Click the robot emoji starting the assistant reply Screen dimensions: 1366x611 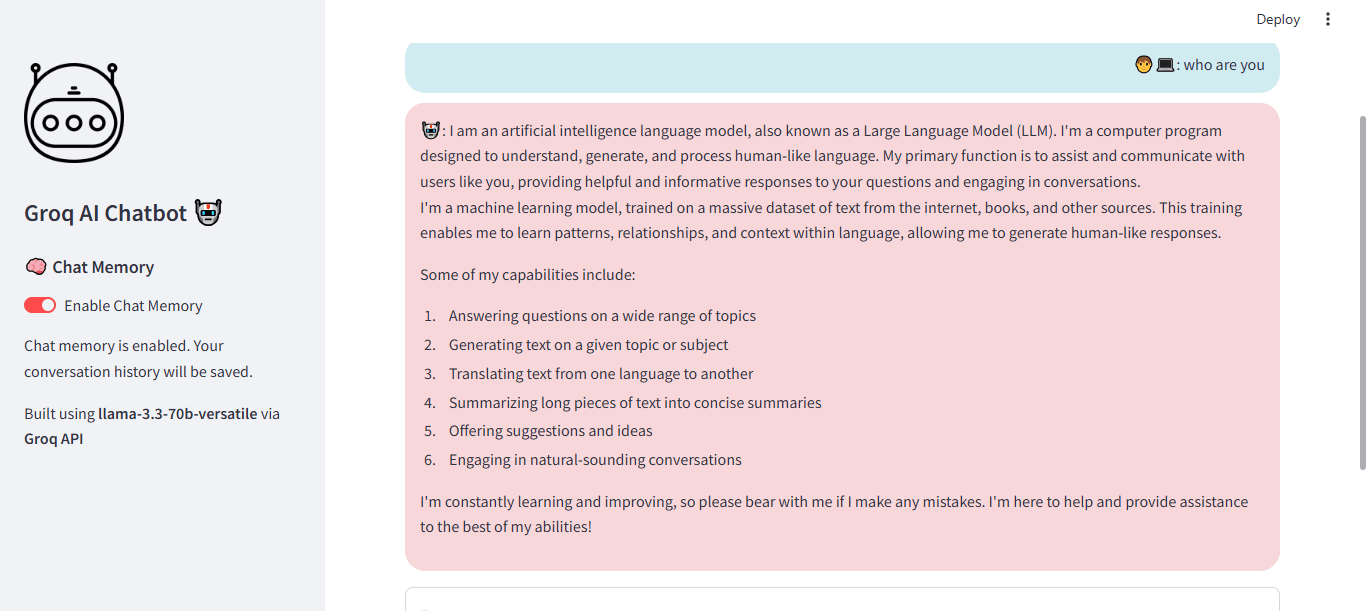(429, 129)
